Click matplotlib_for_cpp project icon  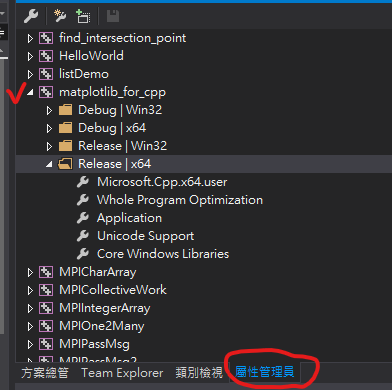coord(46,92)
